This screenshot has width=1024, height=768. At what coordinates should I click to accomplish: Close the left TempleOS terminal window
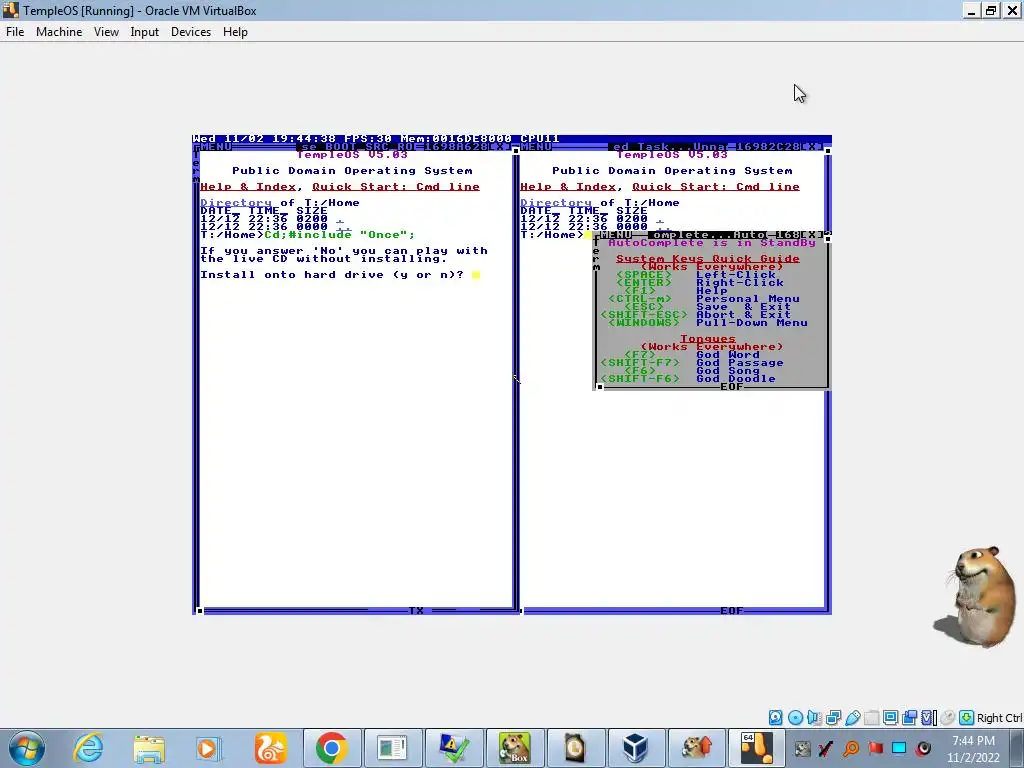click(500, 147)
